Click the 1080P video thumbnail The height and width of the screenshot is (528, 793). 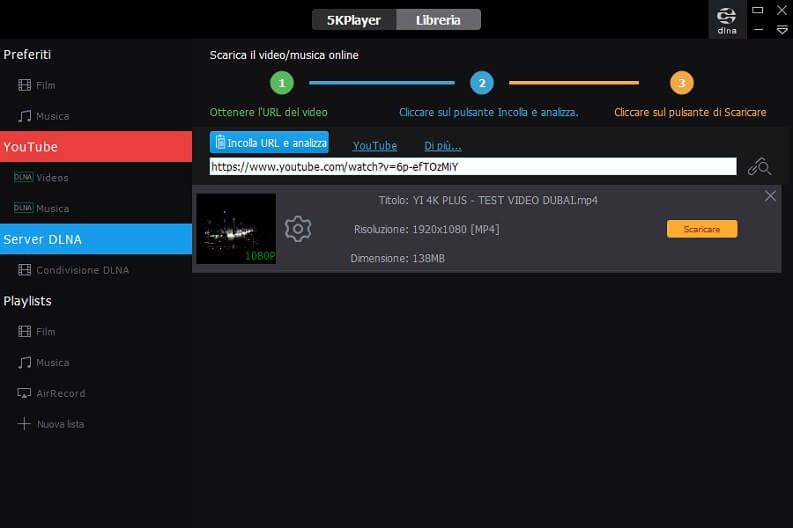(236, 229)
